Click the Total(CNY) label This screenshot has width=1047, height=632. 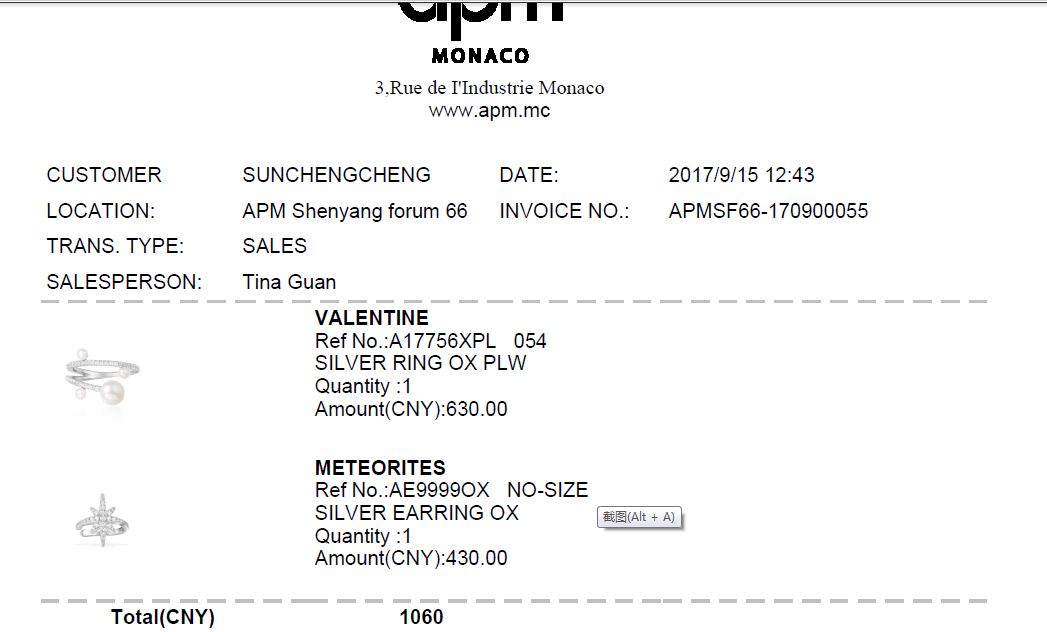[163, 617]
